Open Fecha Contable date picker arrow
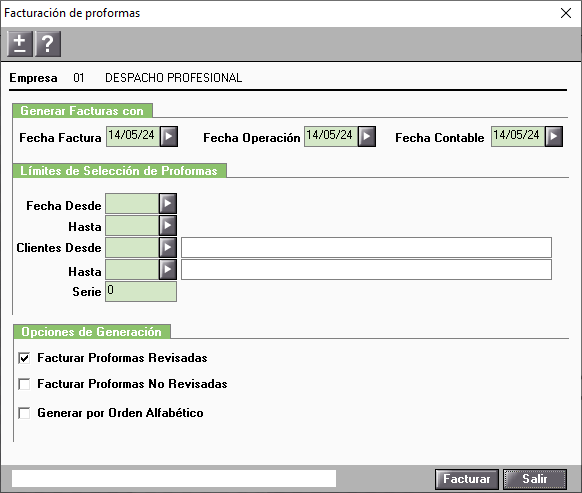Image resolution: width=582 pixels, height=493 pixels. [554, 136]
